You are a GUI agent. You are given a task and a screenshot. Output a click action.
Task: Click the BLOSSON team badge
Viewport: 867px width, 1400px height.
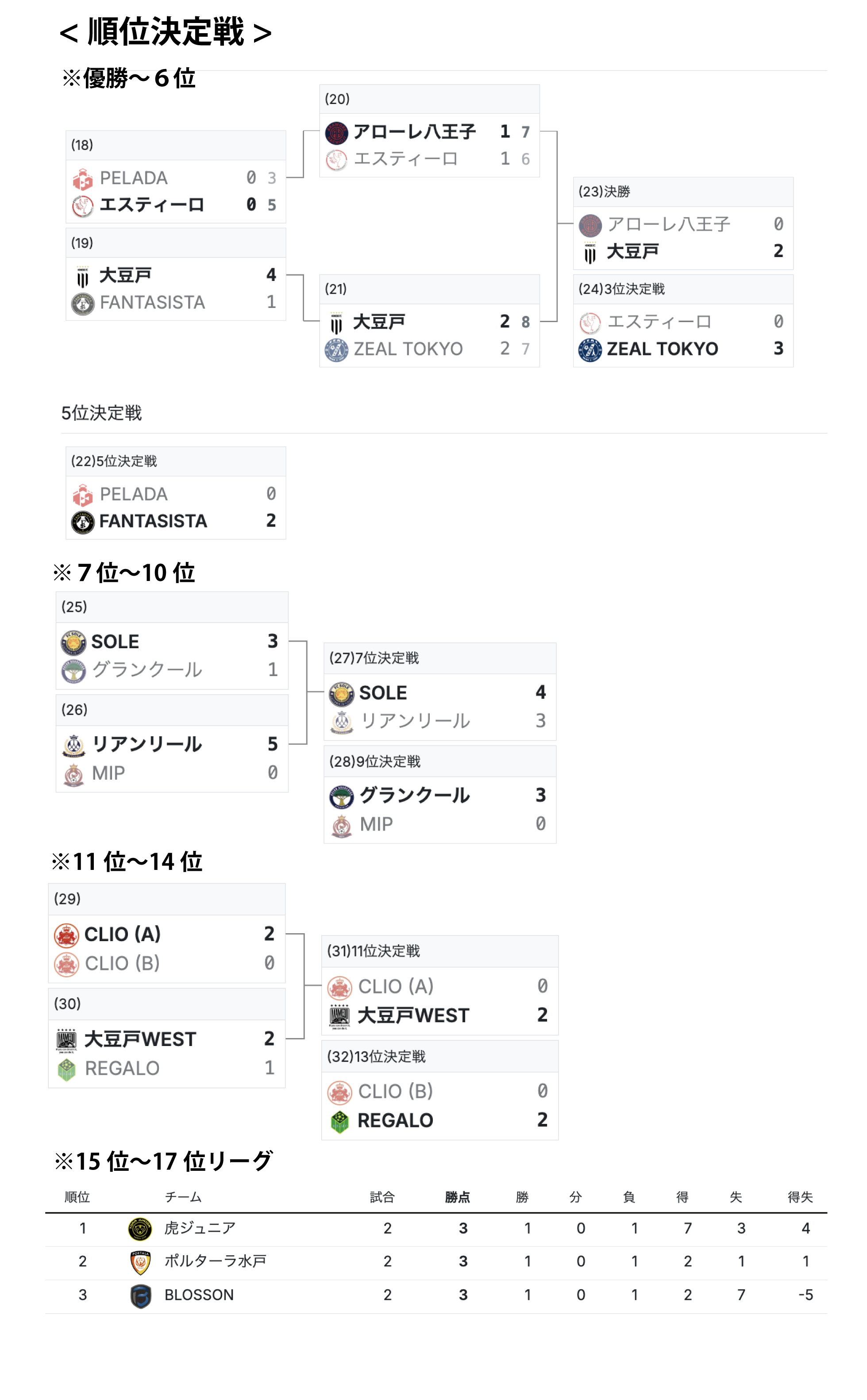(140, 1295)
